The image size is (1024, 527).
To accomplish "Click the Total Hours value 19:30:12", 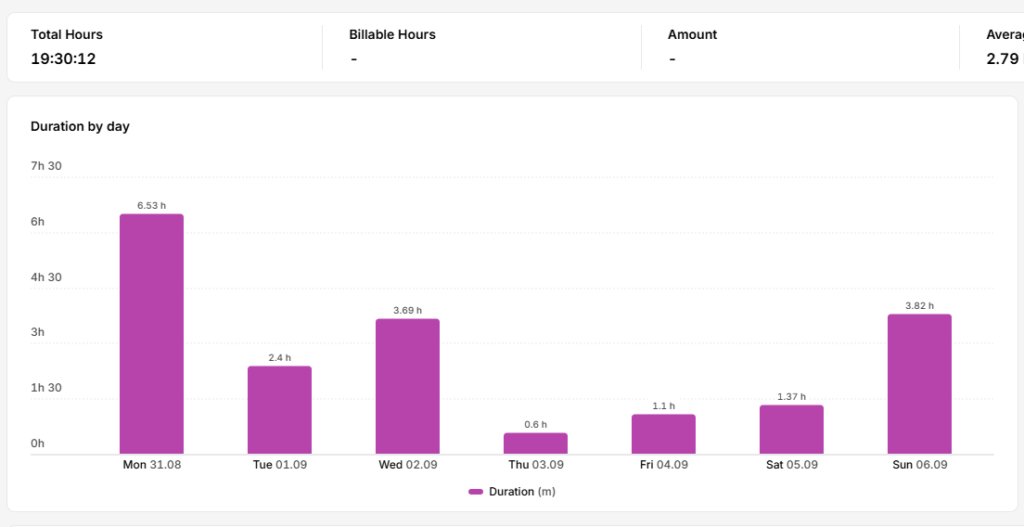I will (63, 59).
